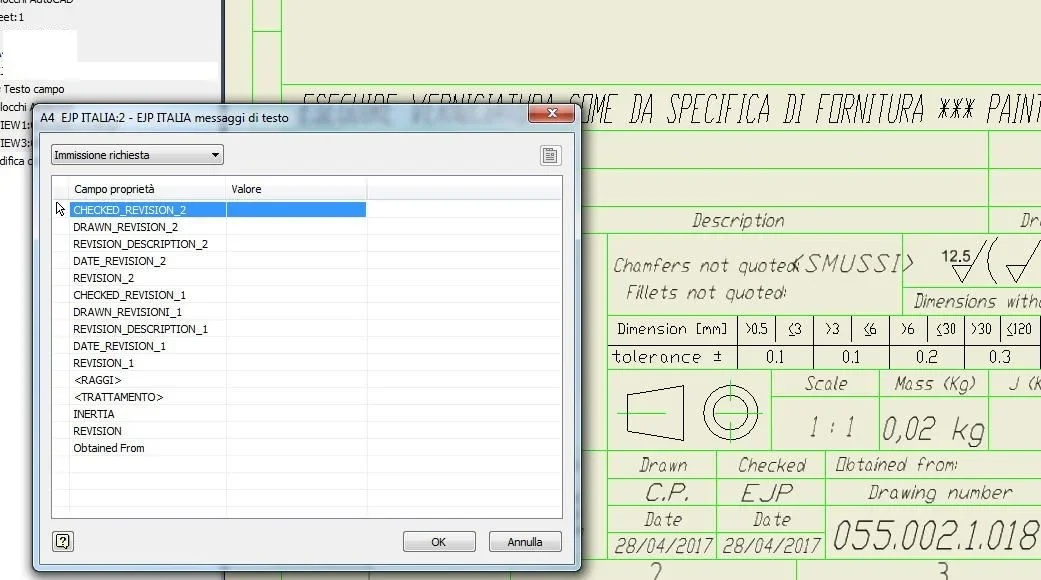The height and width of the screenshot is (580, 1041).
Task: Open the properties list icon at top right
Action: coord(550,155)
